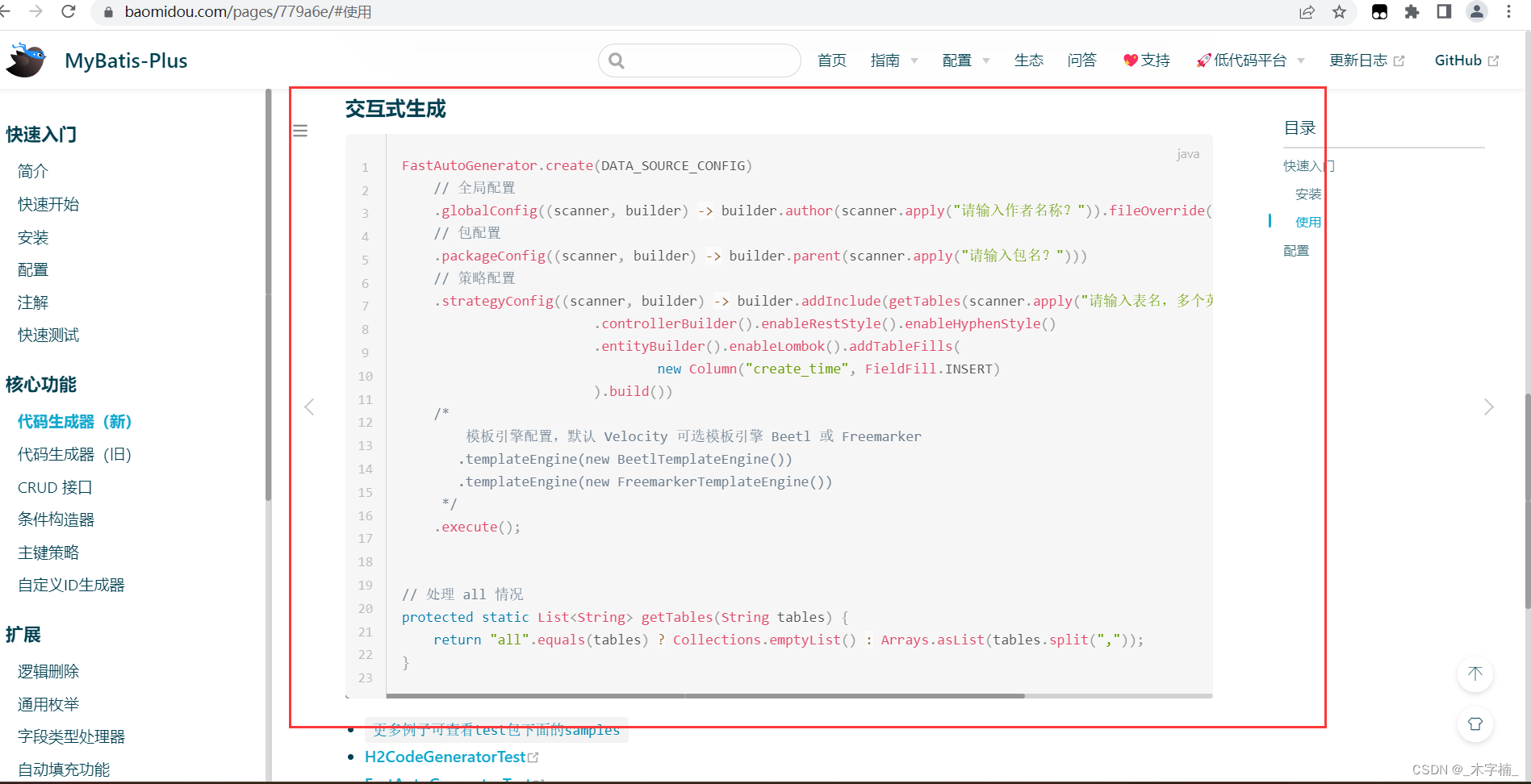
Task: Open 快速开始 in the sidebar
Action: (x=48, y=204)
